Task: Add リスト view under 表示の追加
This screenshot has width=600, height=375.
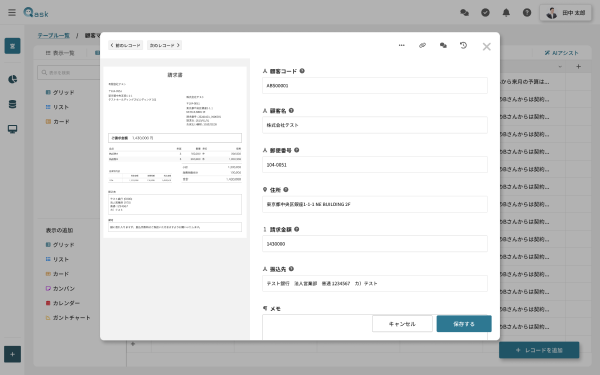Action: click(x=57, y=259)
